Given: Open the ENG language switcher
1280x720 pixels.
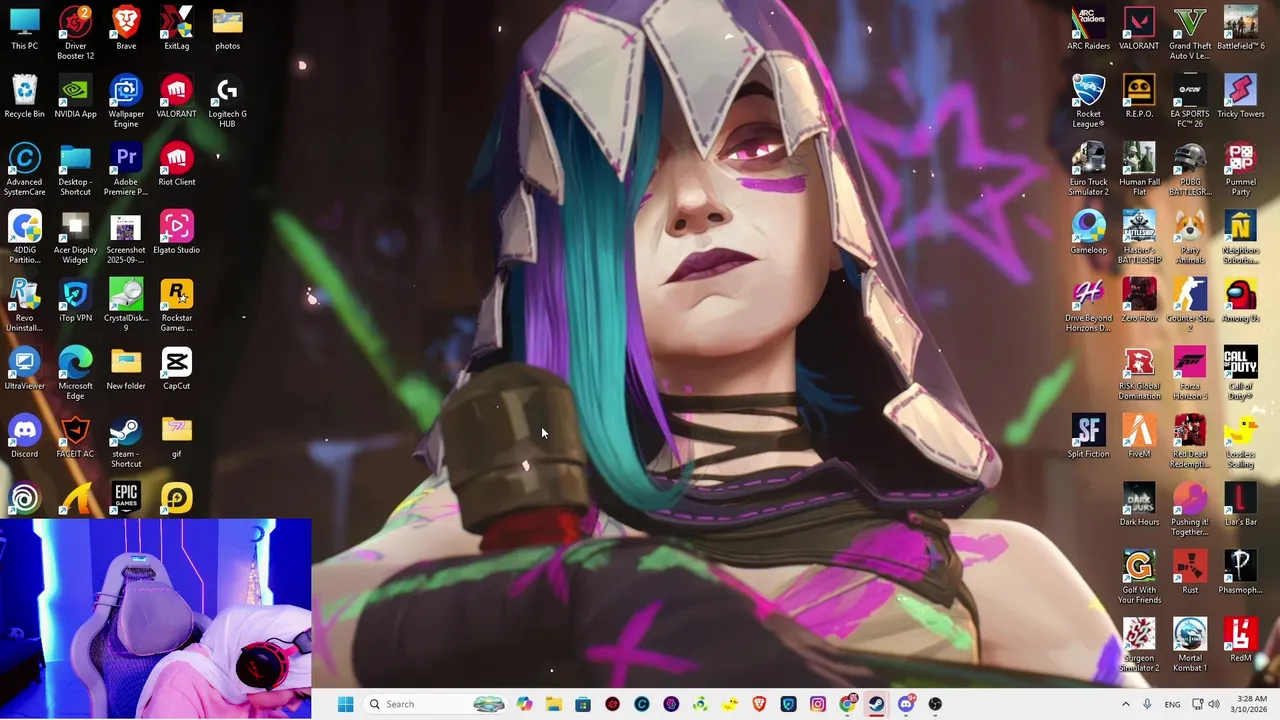Looking at the screenshot, I should (1172, 704).
